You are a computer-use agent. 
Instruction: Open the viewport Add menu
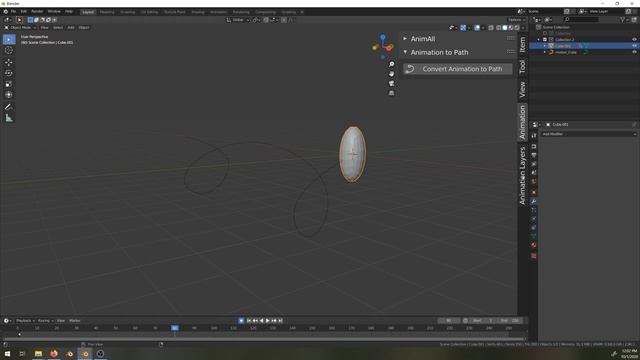tap(71, 28)
